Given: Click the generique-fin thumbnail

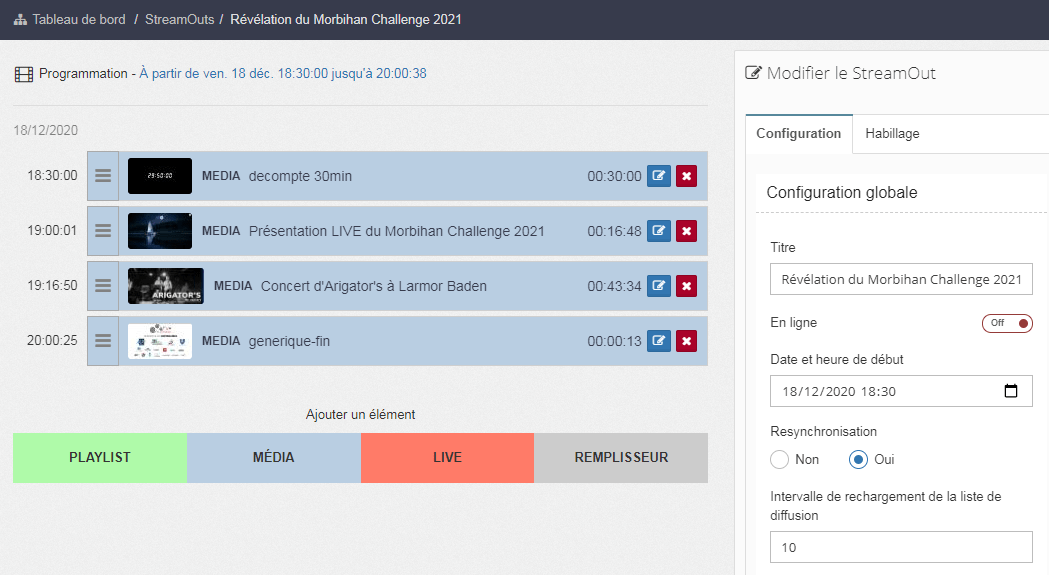Looking at the screenshot, I should [x=160, y=341].
